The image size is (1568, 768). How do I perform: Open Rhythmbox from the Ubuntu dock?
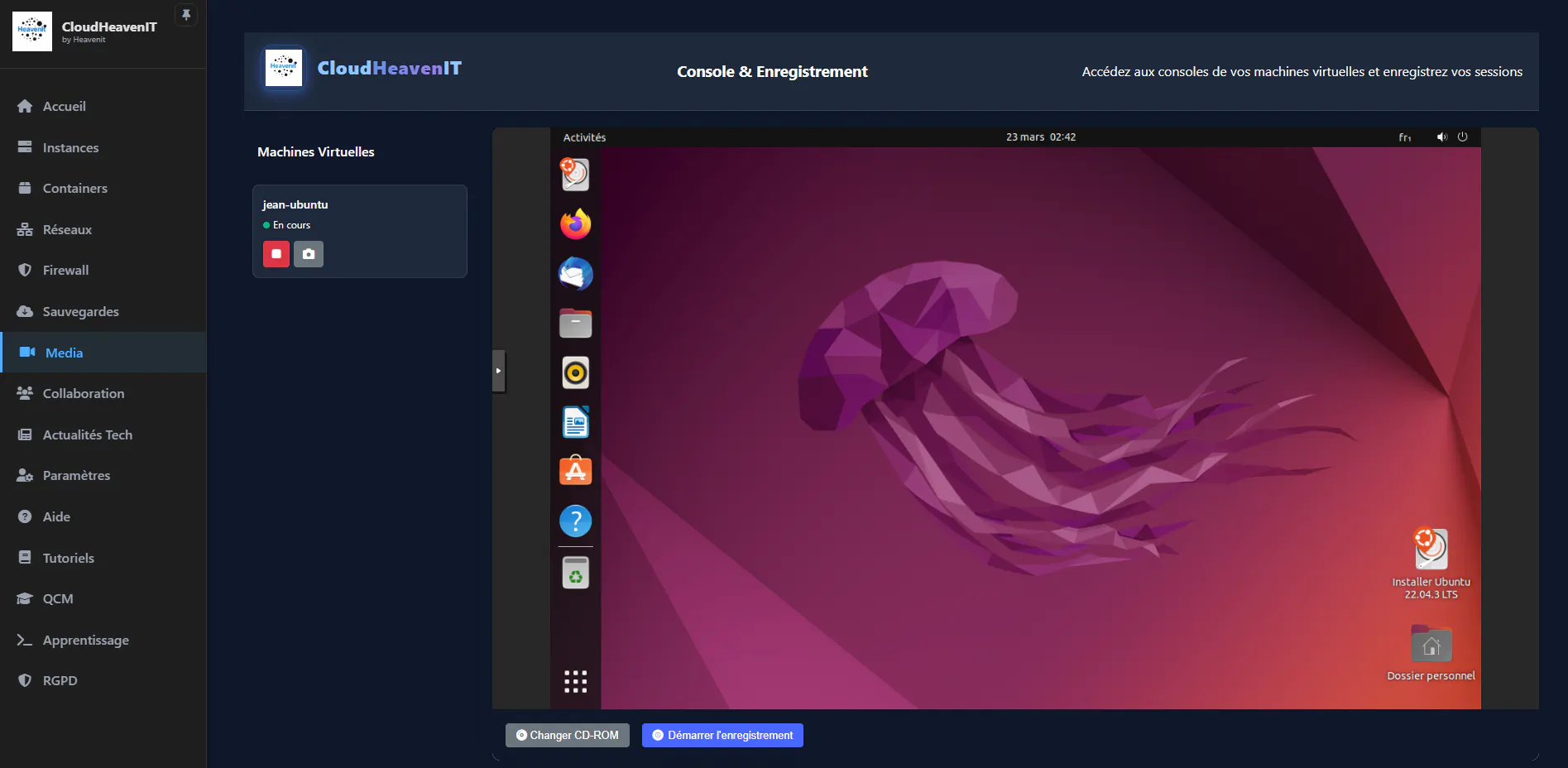[575, 372]
